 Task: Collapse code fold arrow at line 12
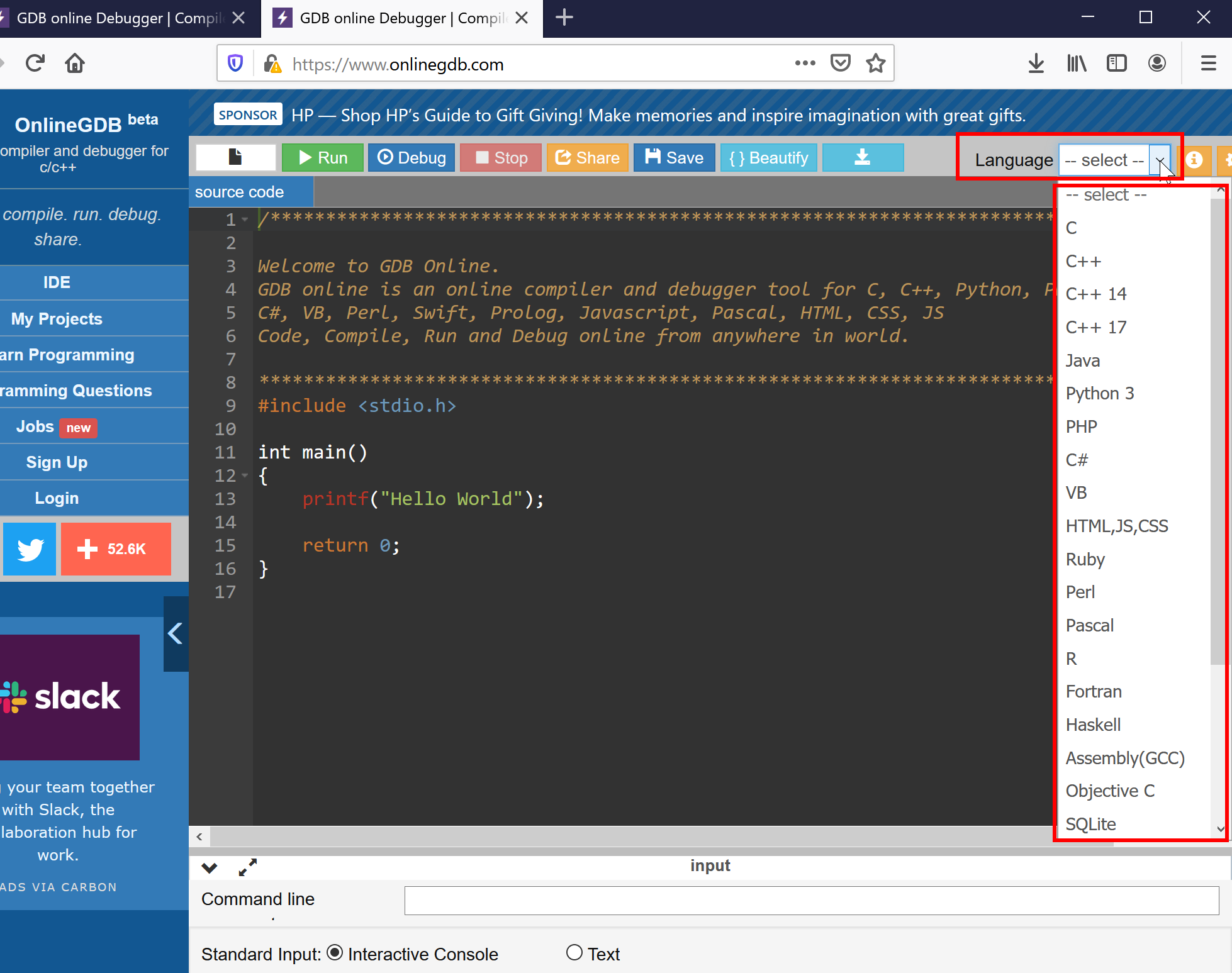pyautogui.click(x=245, y=475)
